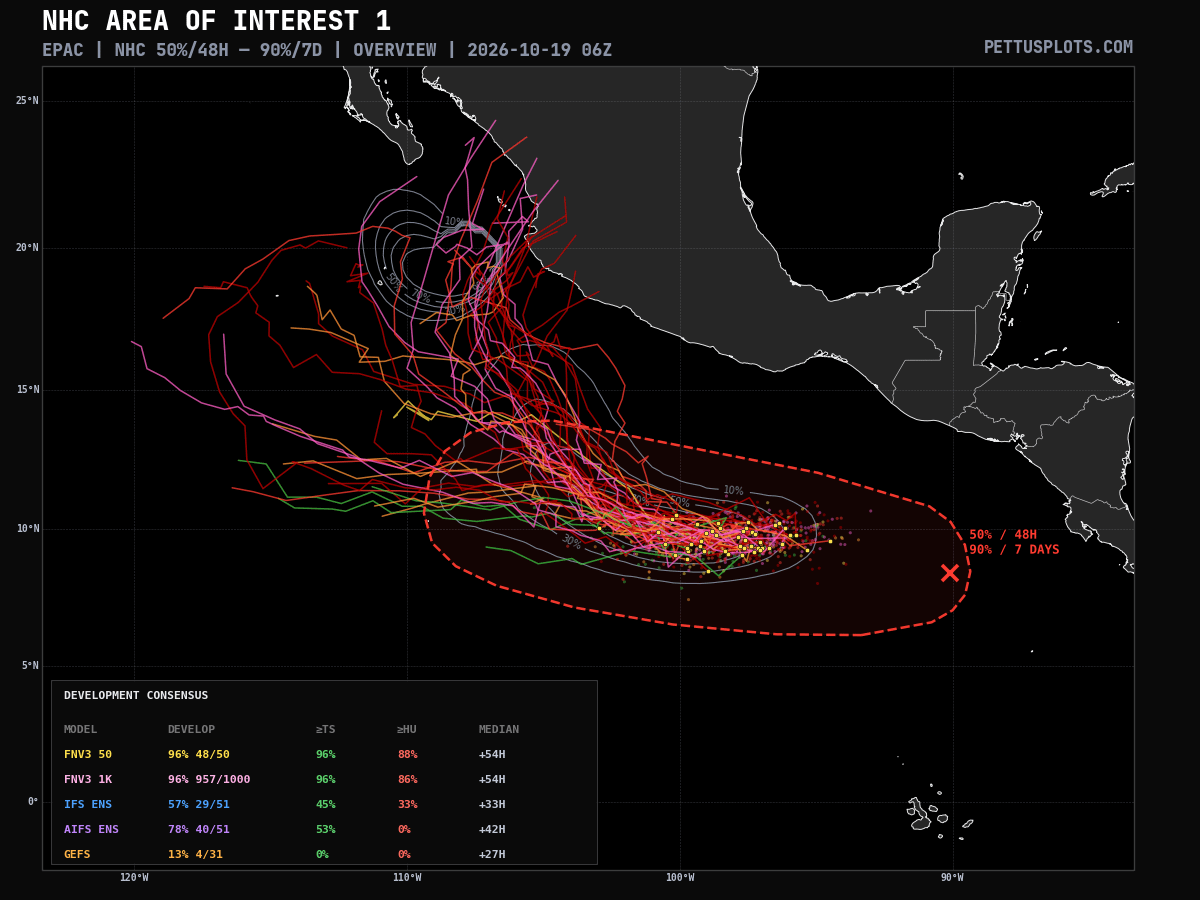Screen dimensions: 1200x900
Task: Click the +27H median value for GEFS
Action: pos(492,855)
